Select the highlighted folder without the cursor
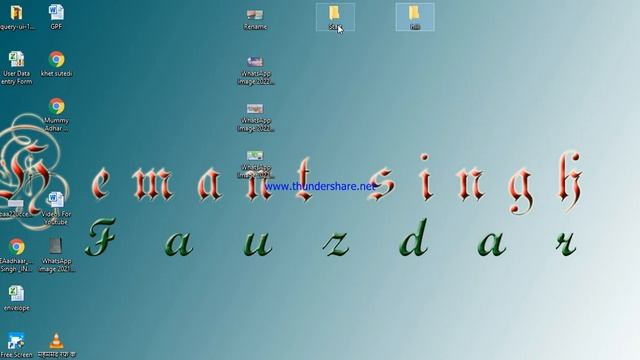The height and width of the screenshot is (360, 640). [x=415, y=17]
